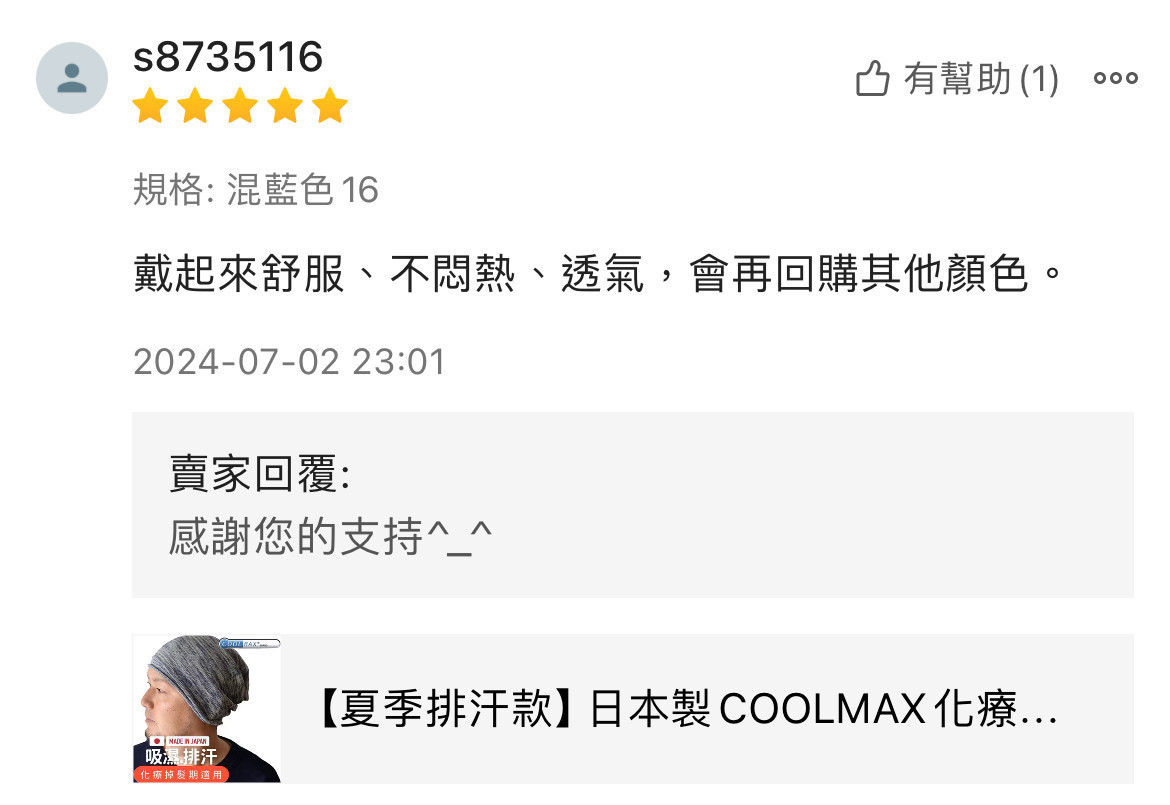Click the 規格: 混藍色 16 variant label
Image resolution: width=1170 pixels, height=805 pixels.
click(256, 189)
